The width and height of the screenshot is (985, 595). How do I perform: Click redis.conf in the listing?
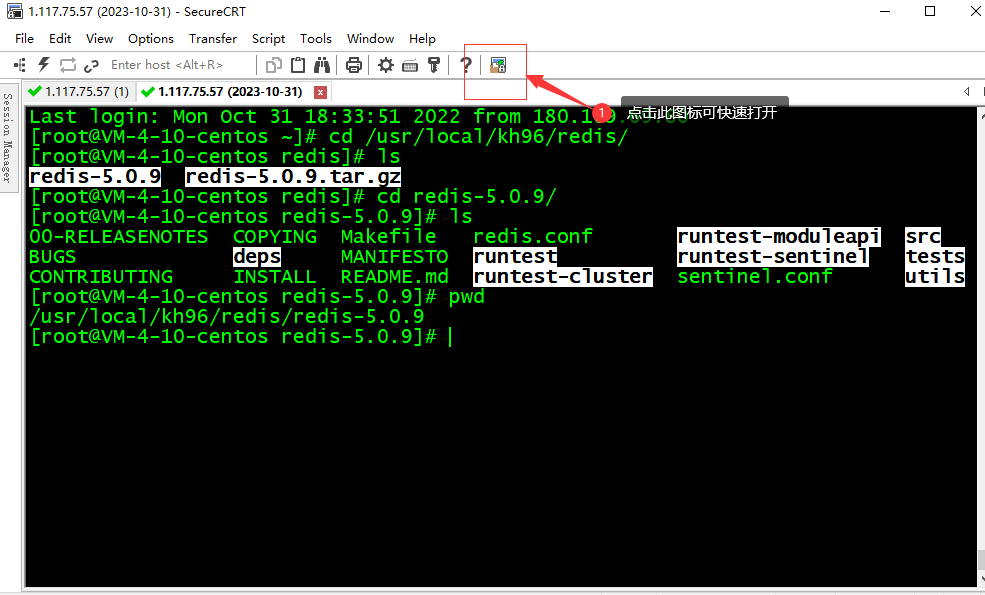pos(533,237)
